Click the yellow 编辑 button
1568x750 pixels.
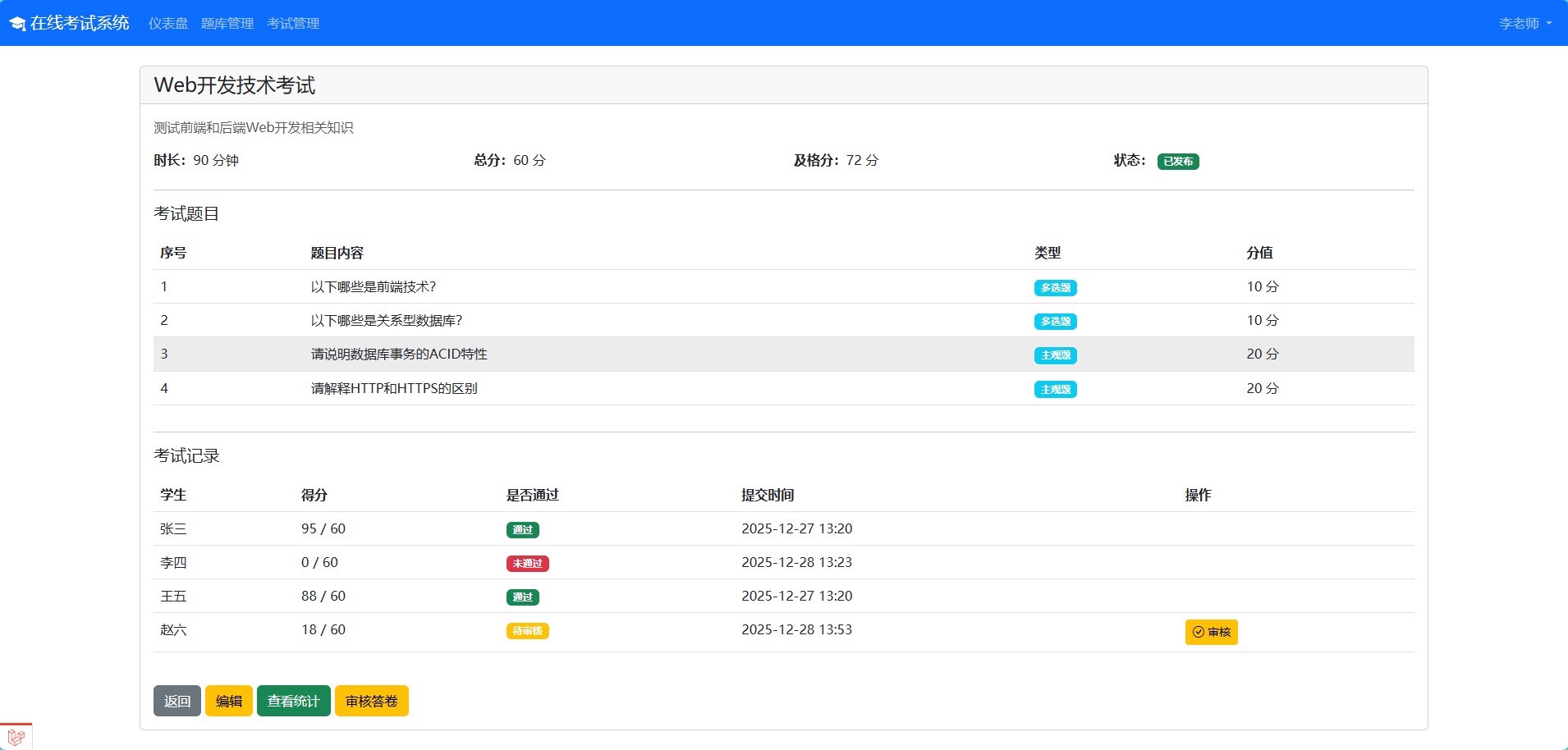[x=228, y=701]
